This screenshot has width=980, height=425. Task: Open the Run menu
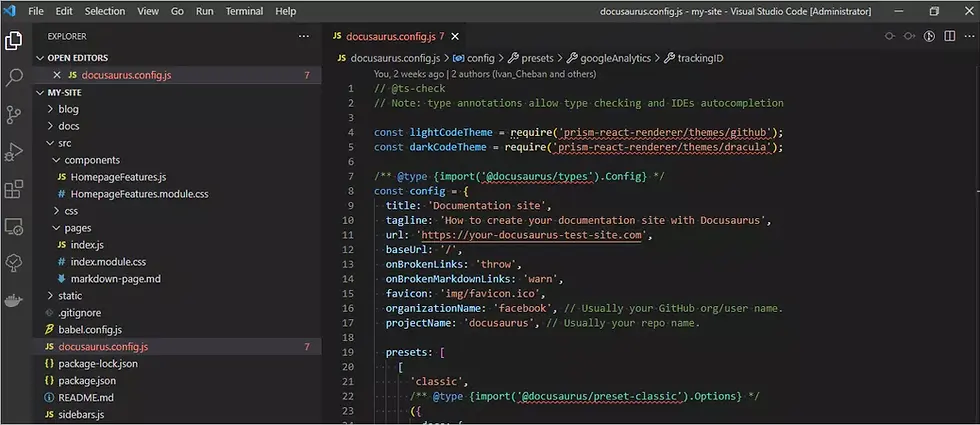(204, 11)
